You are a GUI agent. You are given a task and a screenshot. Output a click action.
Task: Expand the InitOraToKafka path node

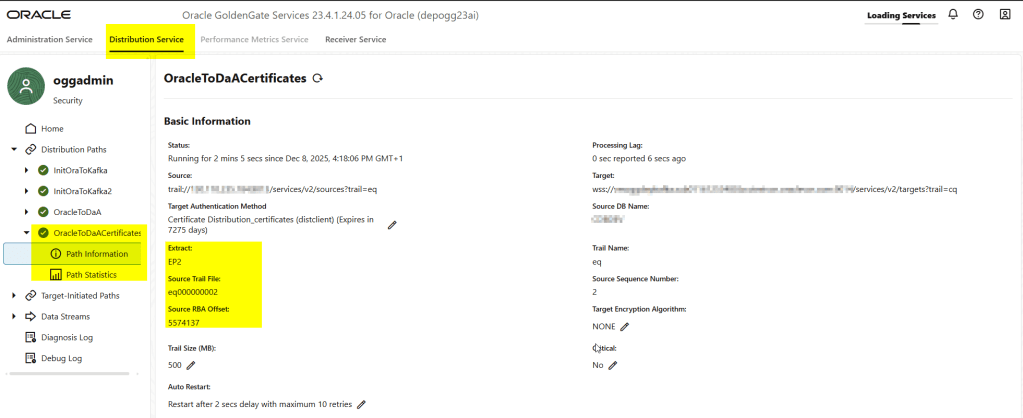(x=27, y=170)
